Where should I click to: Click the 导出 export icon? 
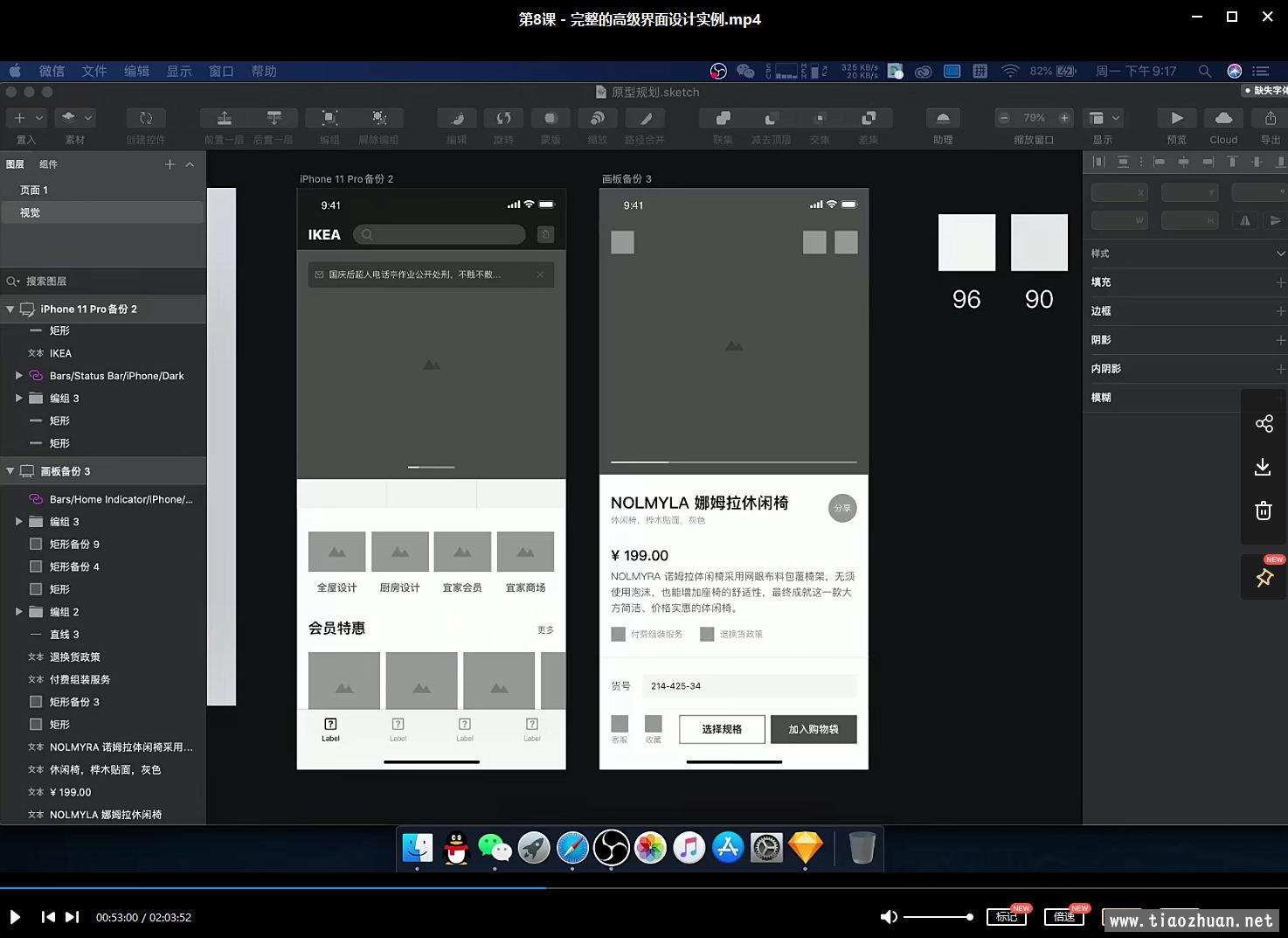[x=1271, y=118]
